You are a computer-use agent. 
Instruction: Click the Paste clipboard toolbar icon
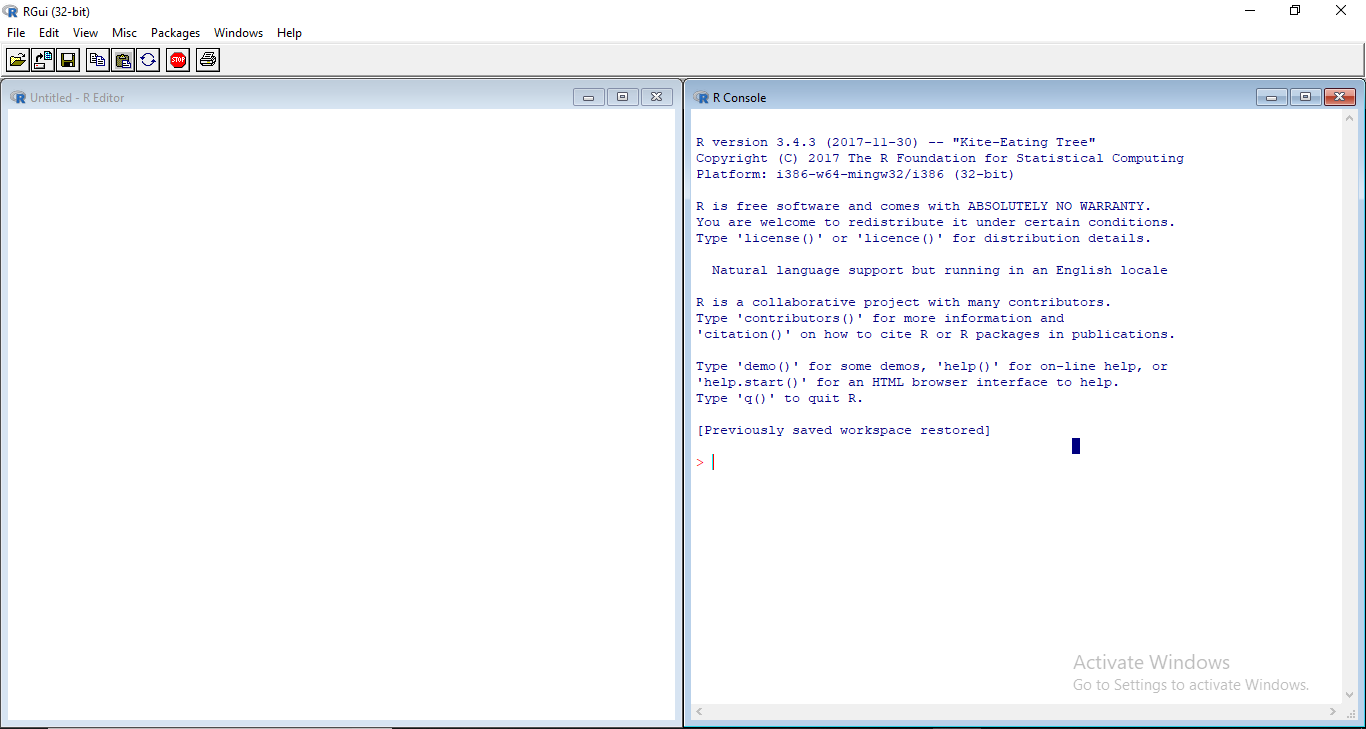(x=122, y=60)
